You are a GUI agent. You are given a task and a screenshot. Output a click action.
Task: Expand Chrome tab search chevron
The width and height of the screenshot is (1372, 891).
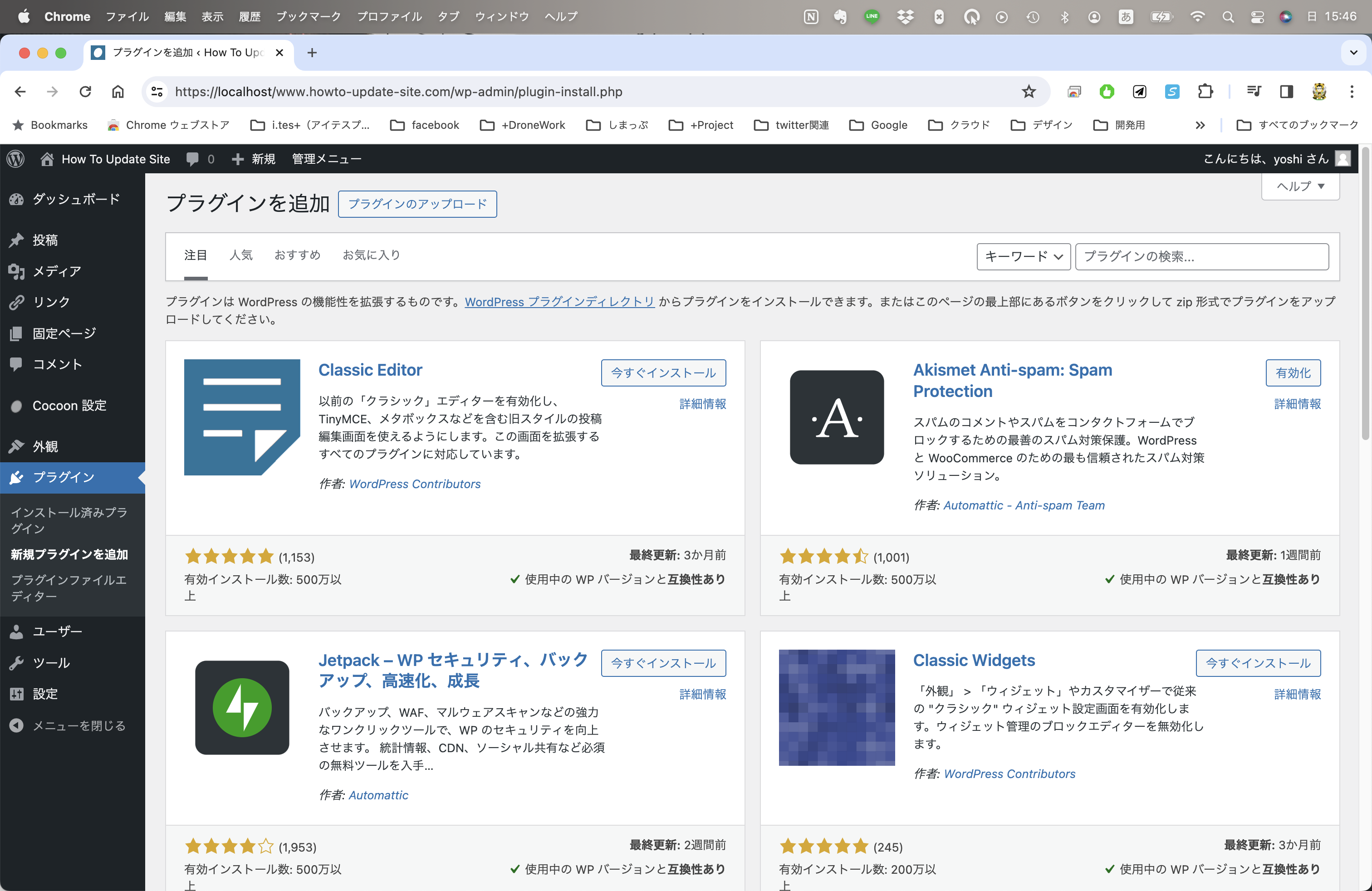pos(1353,53)
